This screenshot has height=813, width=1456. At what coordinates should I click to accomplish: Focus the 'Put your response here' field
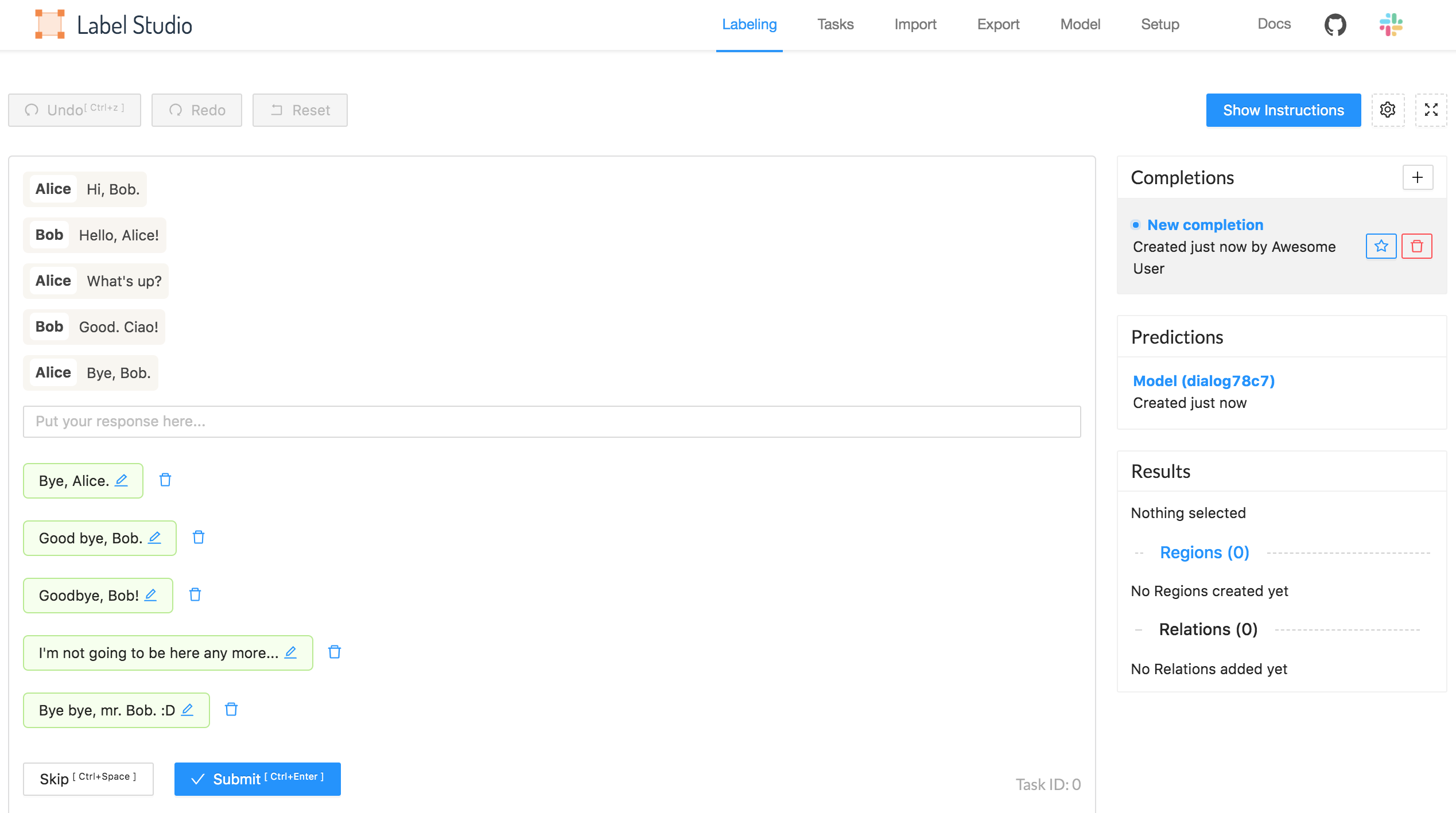[x=552, y=422]
